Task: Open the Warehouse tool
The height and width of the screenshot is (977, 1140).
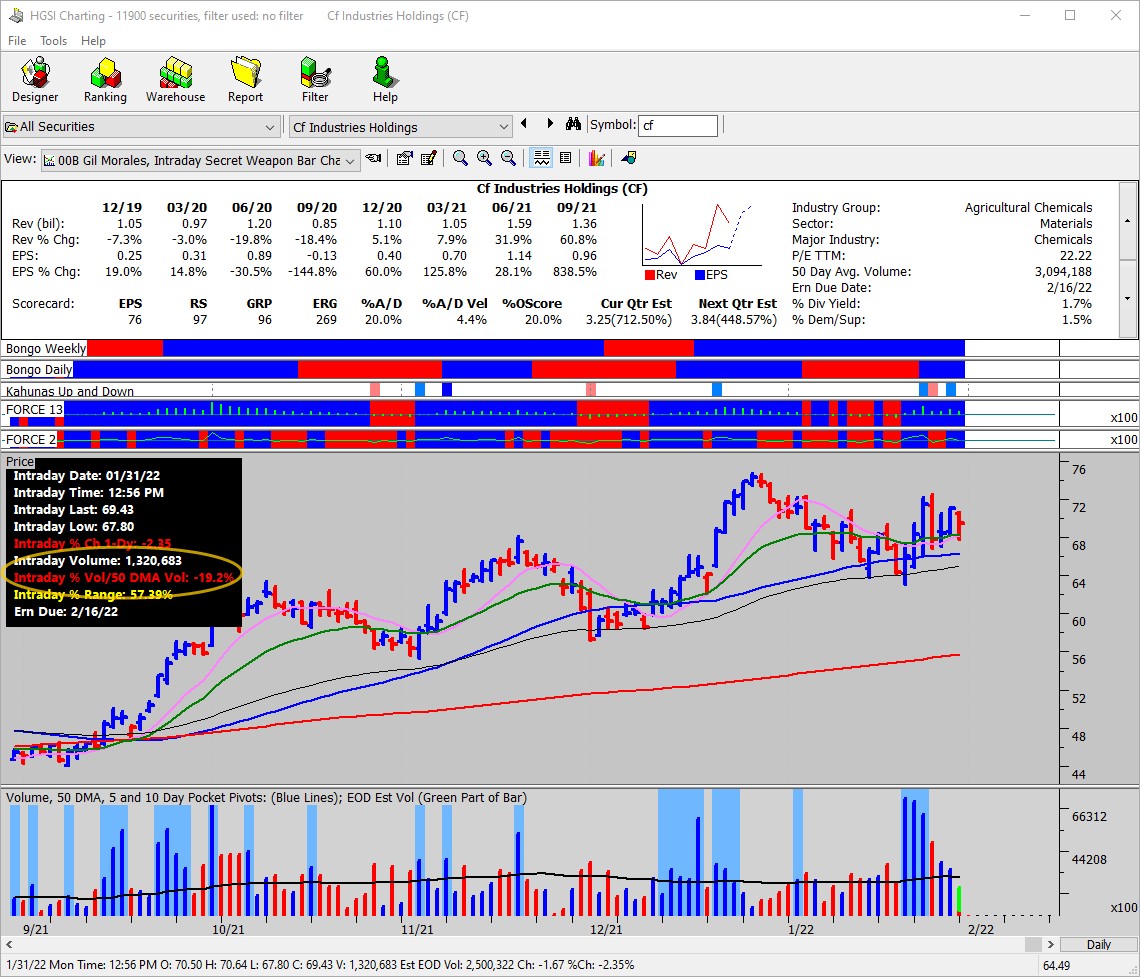Action: pos(175,80)
